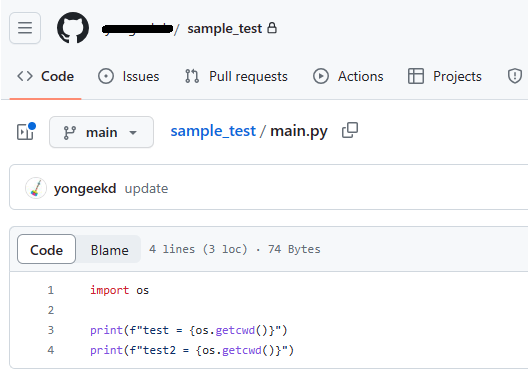Screen dimensions: 528x386
Task: Switch to the Issues tab
Action: coord(129,76)
